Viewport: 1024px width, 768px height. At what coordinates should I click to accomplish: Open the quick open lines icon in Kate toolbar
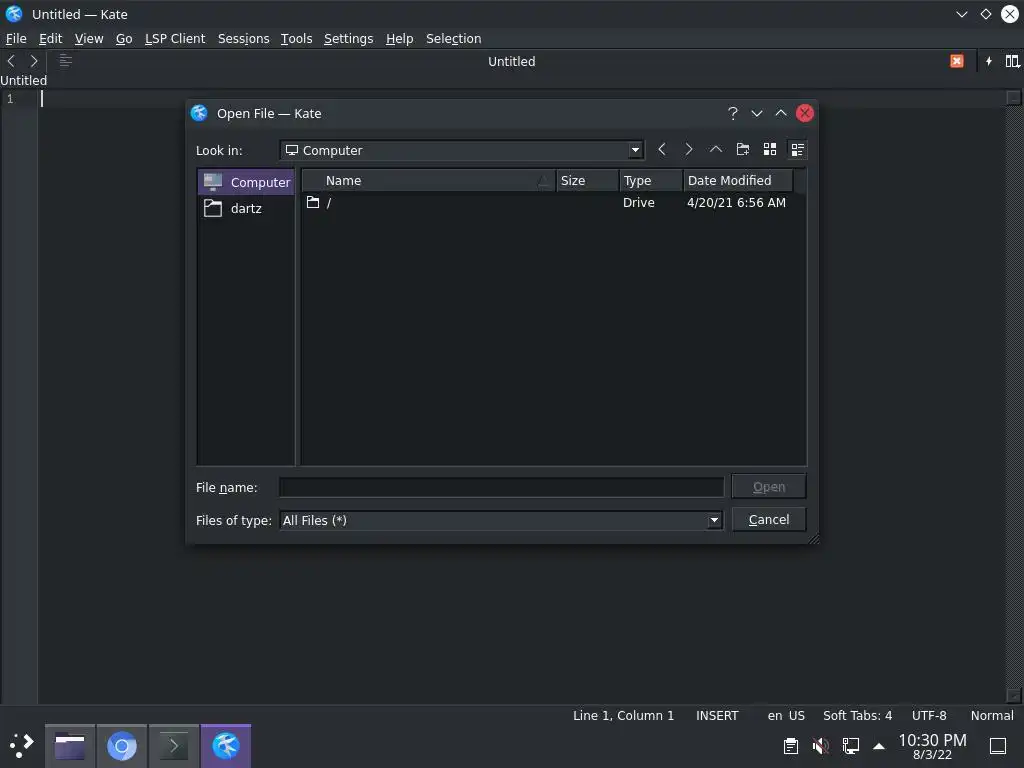[65, 61]
